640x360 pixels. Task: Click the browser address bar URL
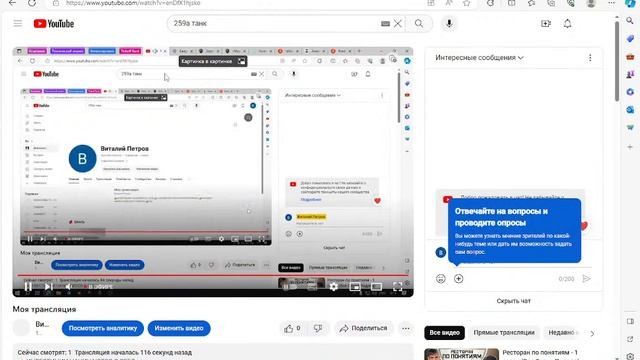coord(133,3)
